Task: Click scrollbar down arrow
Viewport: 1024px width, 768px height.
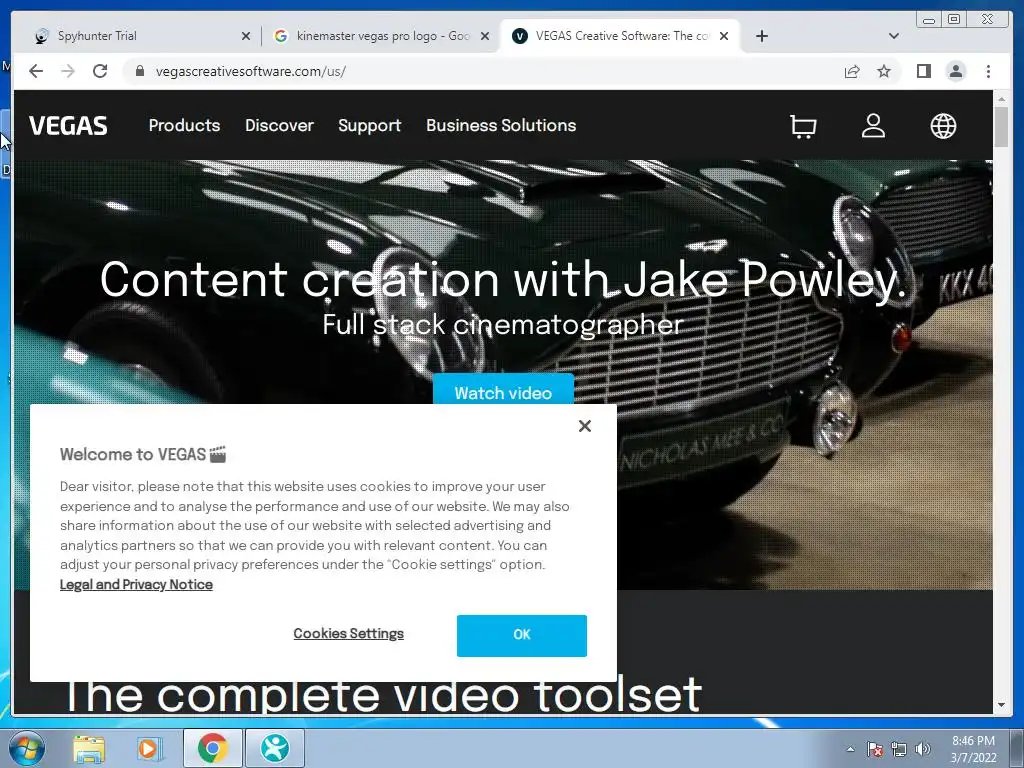Action: [1001, 705]
